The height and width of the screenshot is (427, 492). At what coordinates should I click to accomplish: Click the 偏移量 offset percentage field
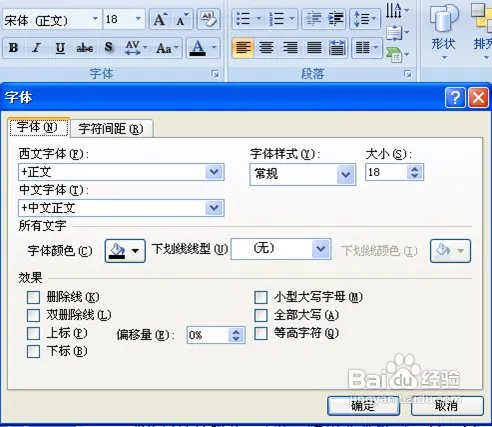point(208,335)
